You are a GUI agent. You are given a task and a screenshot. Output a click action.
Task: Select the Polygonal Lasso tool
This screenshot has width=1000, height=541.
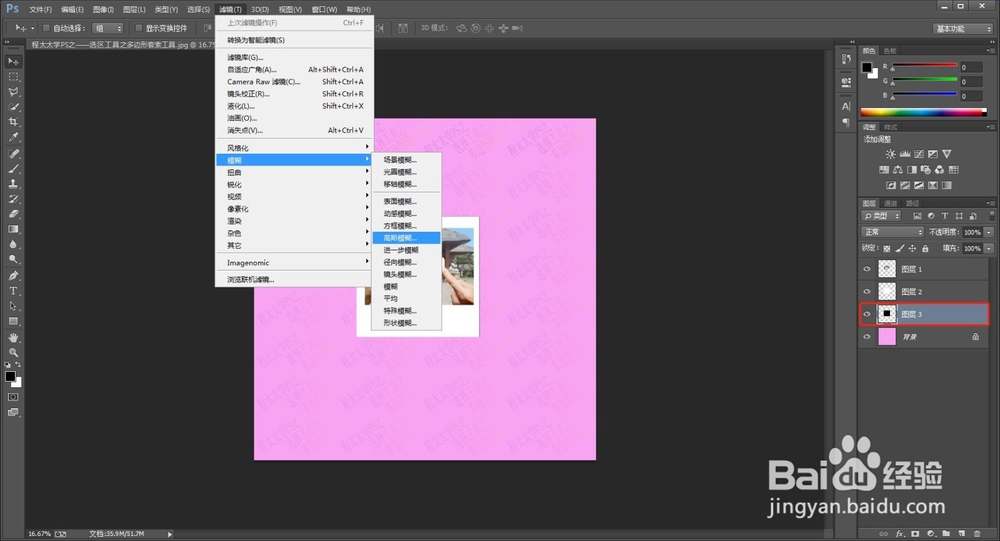[x=13, y=92]
